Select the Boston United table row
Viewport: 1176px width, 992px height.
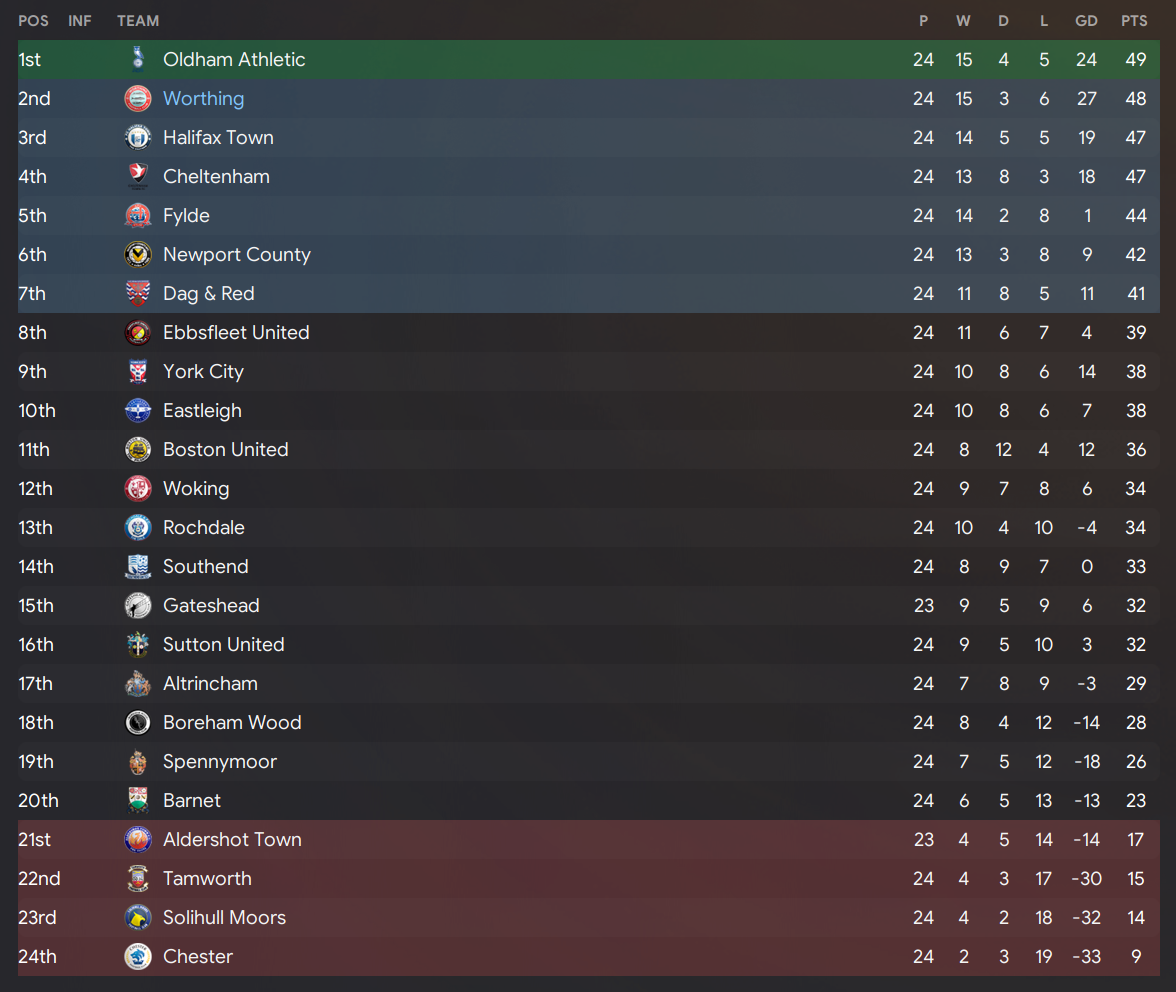tap(589, 449)
